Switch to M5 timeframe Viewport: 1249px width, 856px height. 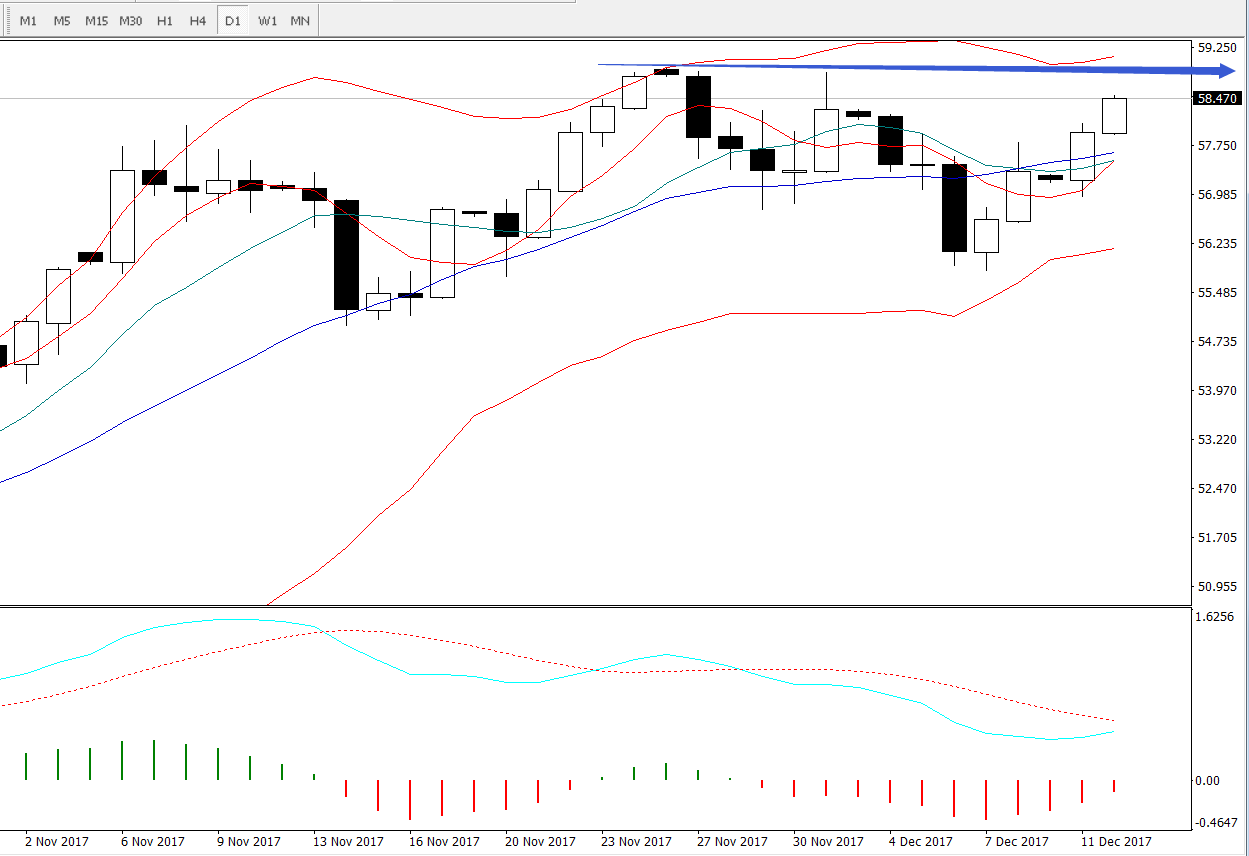(x=62, y=21)
